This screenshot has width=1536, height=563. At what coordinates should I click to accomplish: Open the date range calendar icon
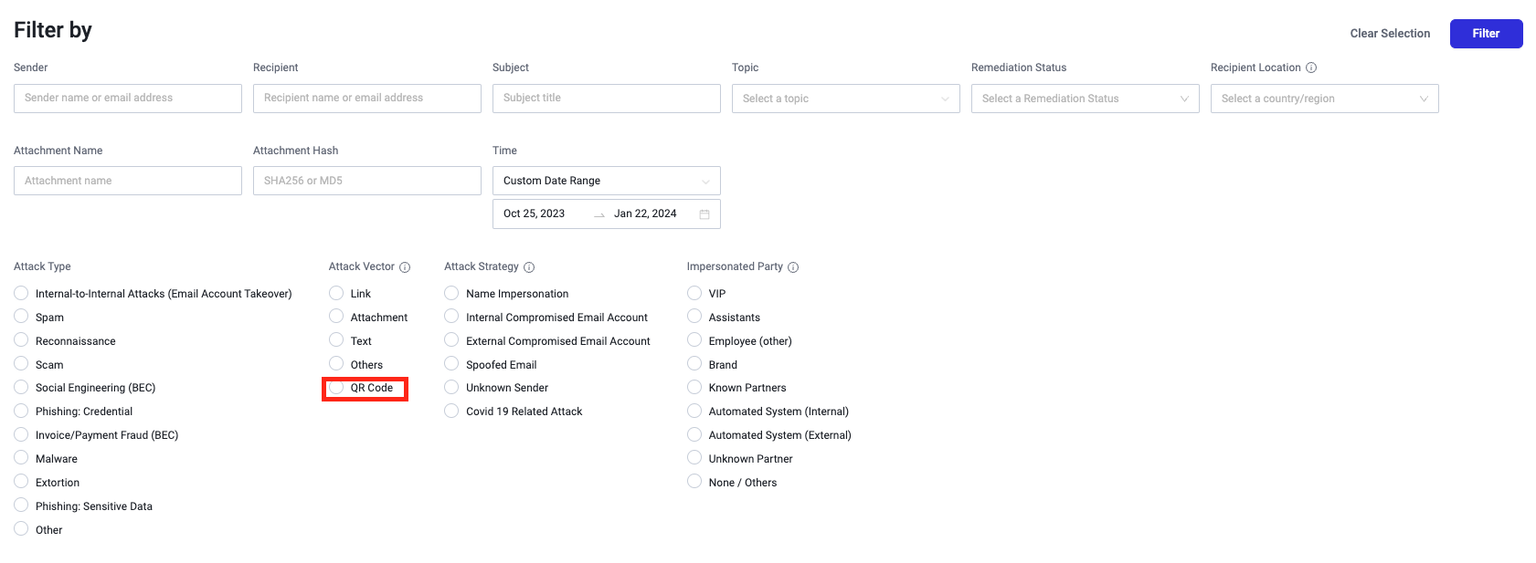click(704, 214)
